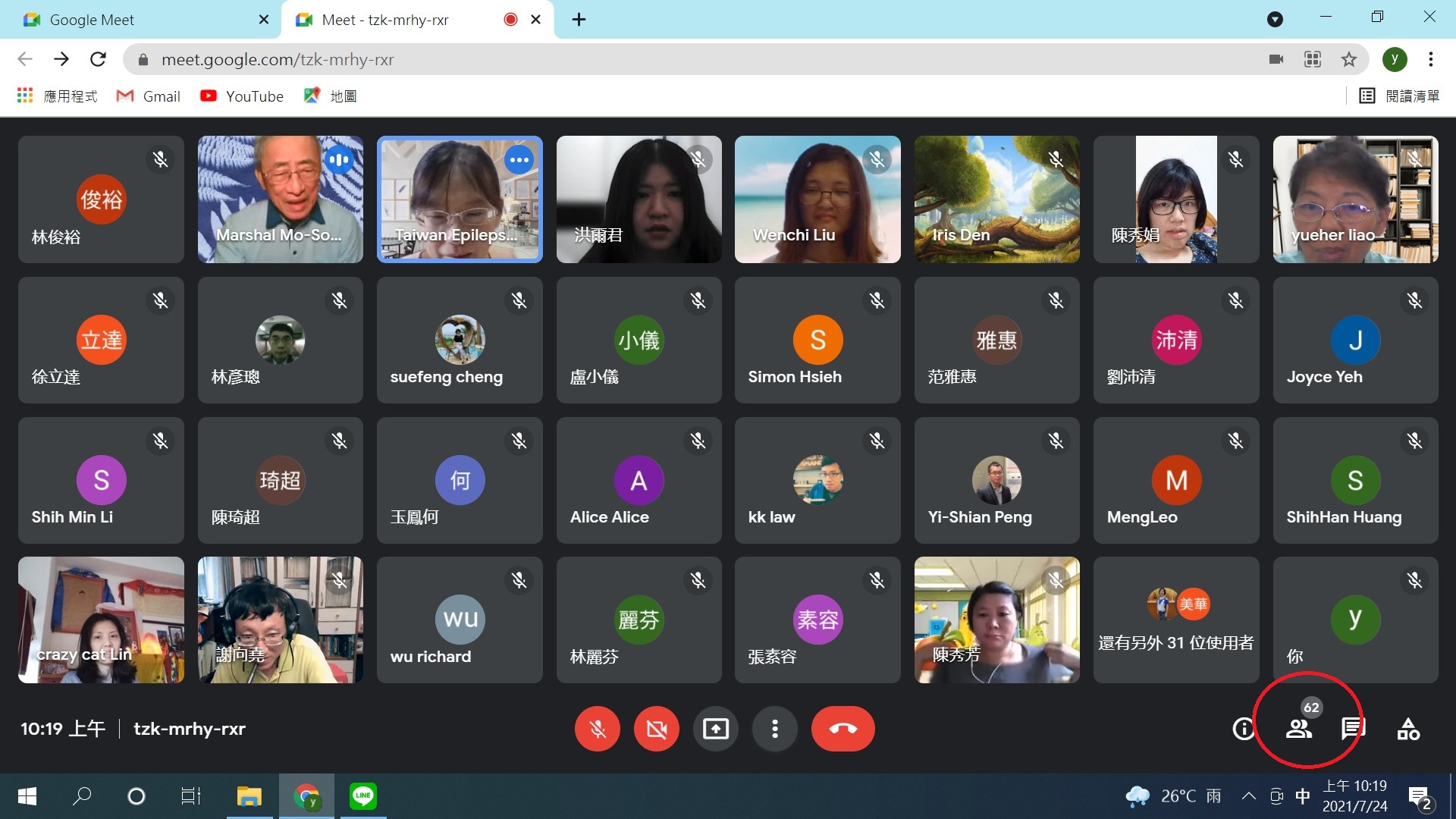
Task: Click muted mic icon on Wenchi Liu tile
Action: point(877,160)
